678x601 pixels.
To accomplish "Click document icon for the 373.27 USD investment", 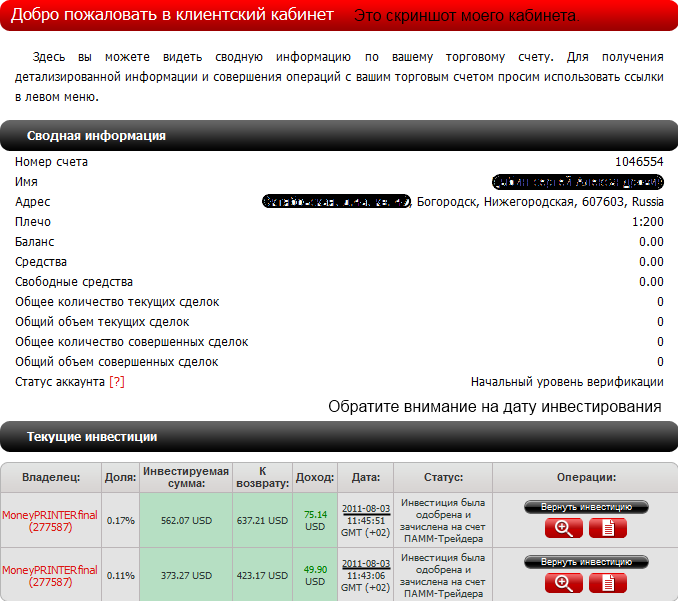I will point(608,583).
